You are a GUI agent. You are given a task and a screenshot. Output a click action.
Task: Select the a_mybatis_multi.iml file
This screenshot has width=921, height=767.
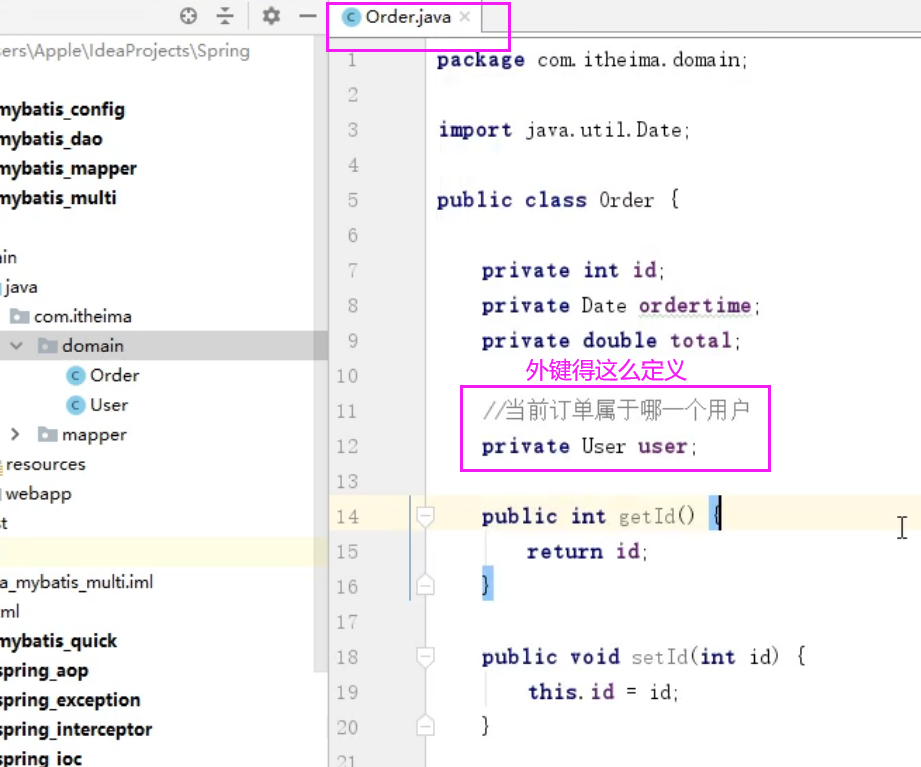[x=76, y=582]
